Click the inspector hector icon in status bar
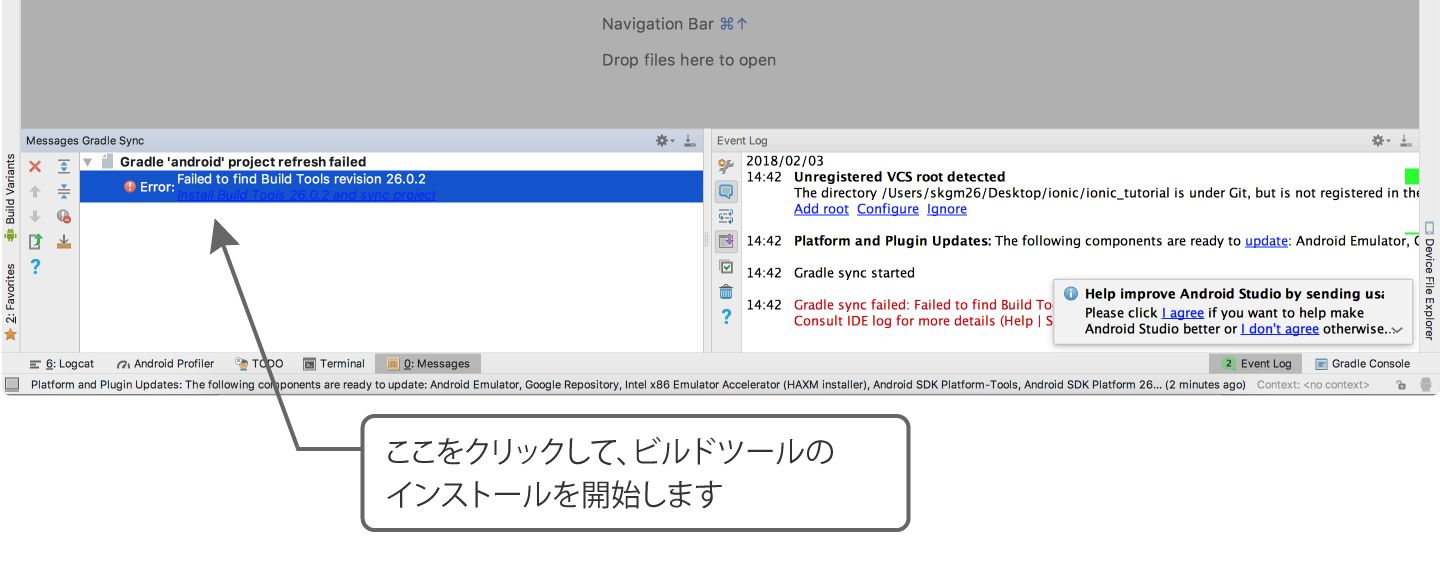This screenshot has height=564, width=1440. pos(1425,384)
